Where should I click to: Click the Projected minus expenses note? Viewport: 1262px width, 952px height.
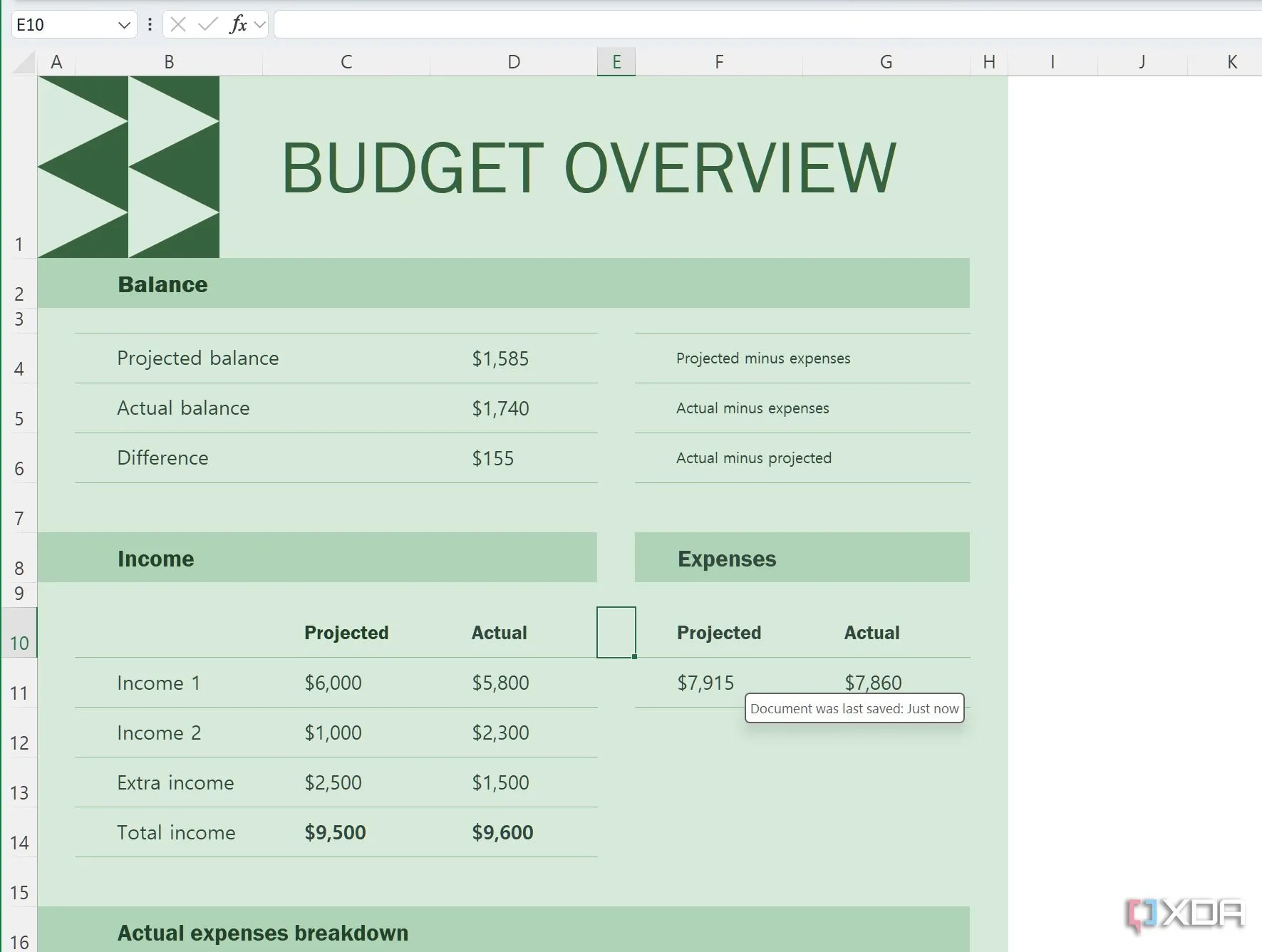coord(763,358)
